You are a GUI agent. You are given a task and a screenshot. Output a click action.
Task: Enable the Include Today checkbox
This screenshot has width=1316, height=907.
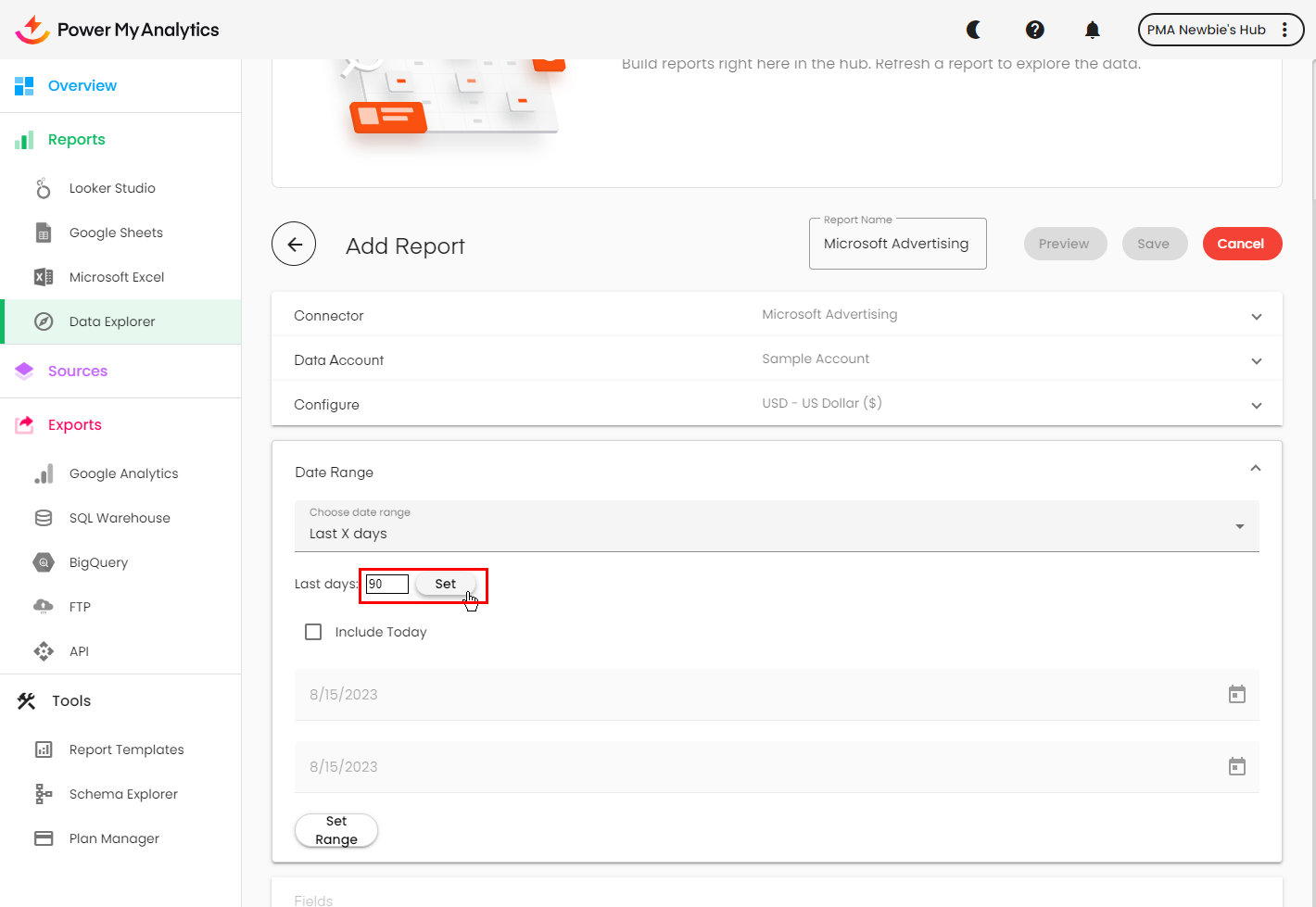(313, 632)
